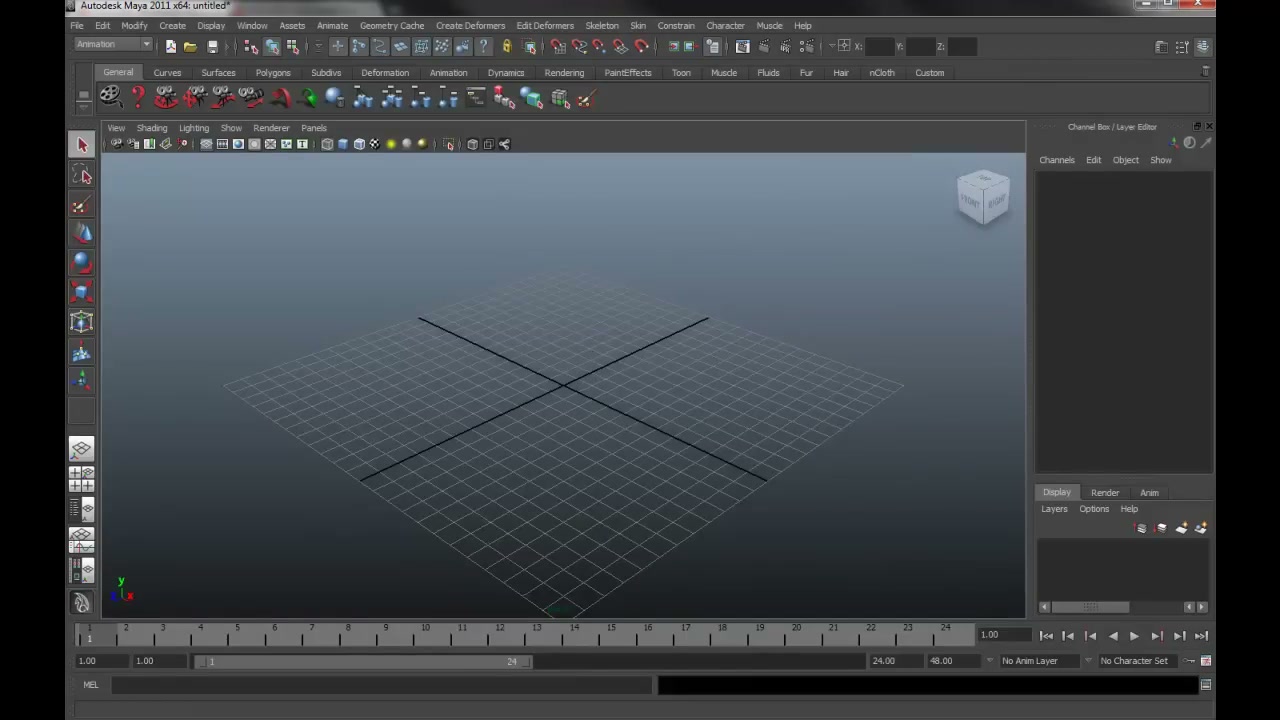The height and width of the screenshot is (720, 1280).
Task: Enable wireframe cube display in panel
Action: 327,144
